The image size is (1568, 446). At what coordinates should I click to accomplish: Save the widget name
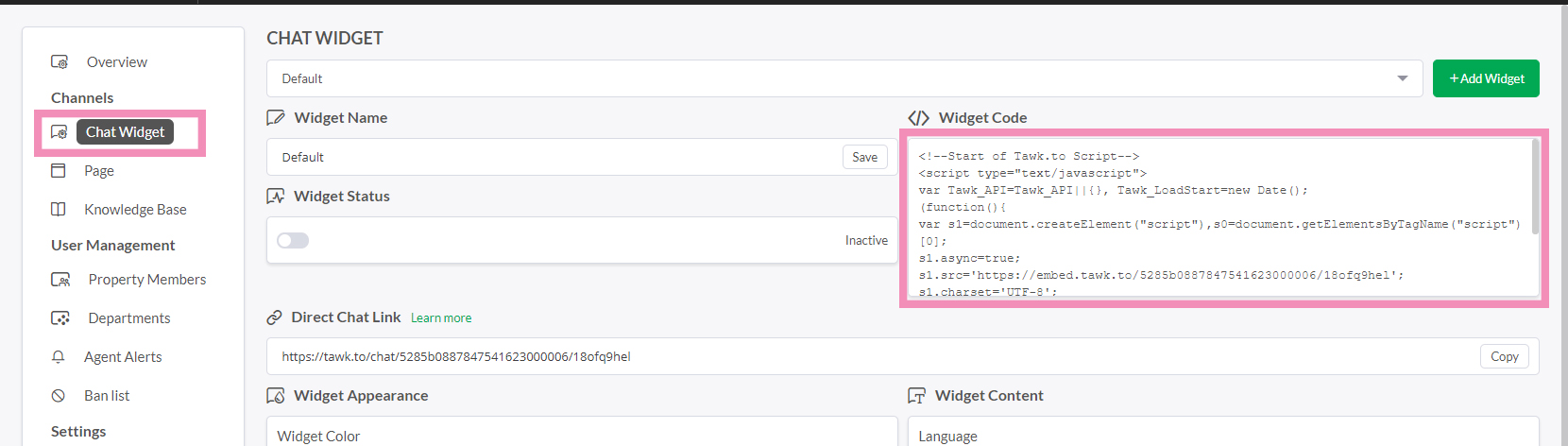tap(865, 157)
